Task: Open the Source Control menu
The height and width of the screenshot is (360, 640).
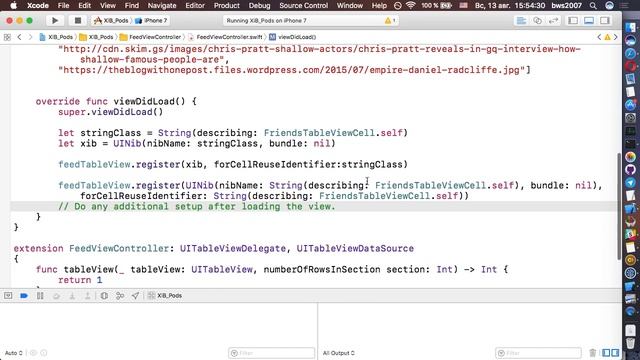Action: click(304, 6)
